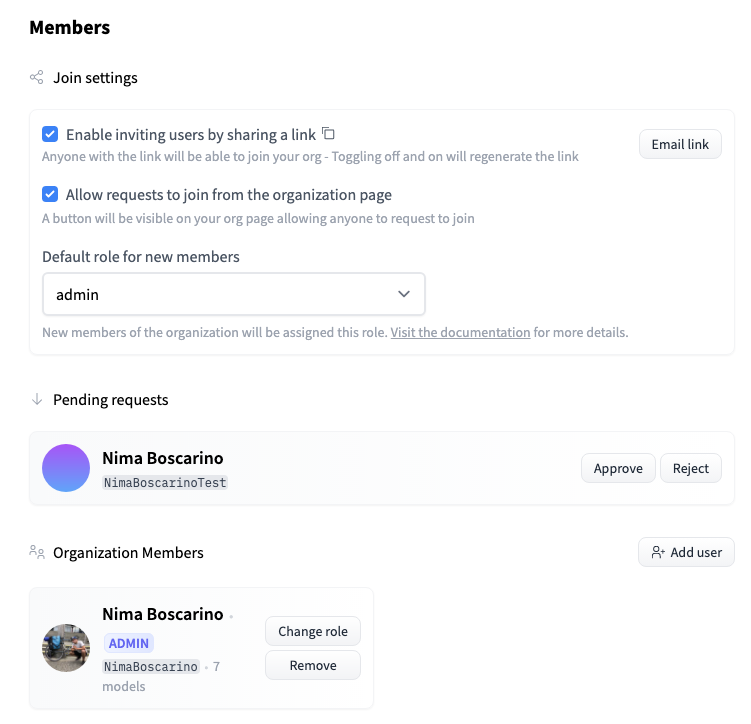Open the pending requester's gradient avatar

coord(66,468)
